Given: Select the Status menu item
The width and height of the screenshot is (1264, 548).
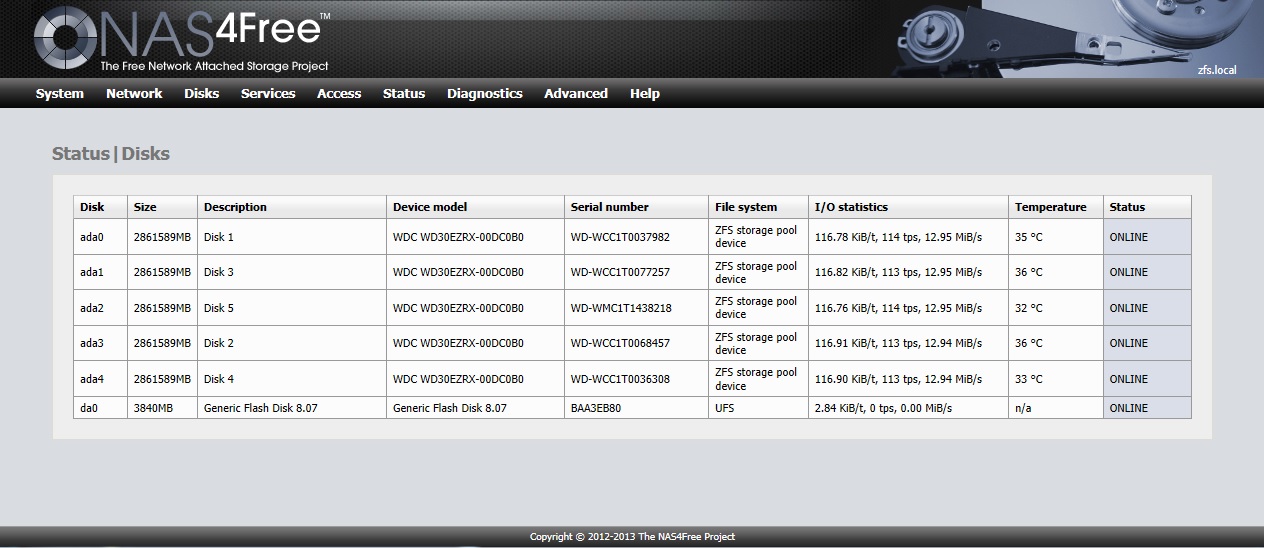Looking at the screenshot, I should point(404,93).
